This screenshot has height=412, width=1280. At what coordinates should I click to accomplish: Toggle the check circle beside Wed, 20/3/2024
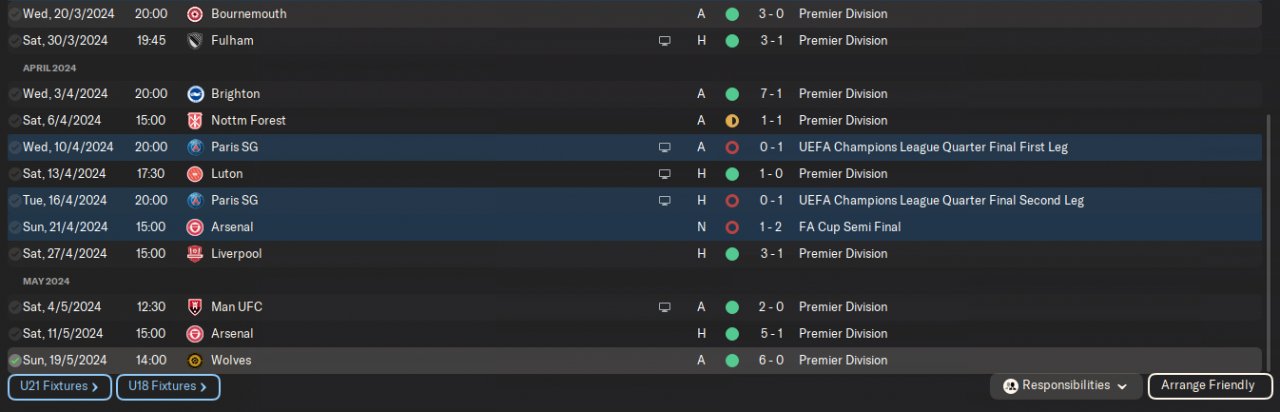[x=14, y=14]
